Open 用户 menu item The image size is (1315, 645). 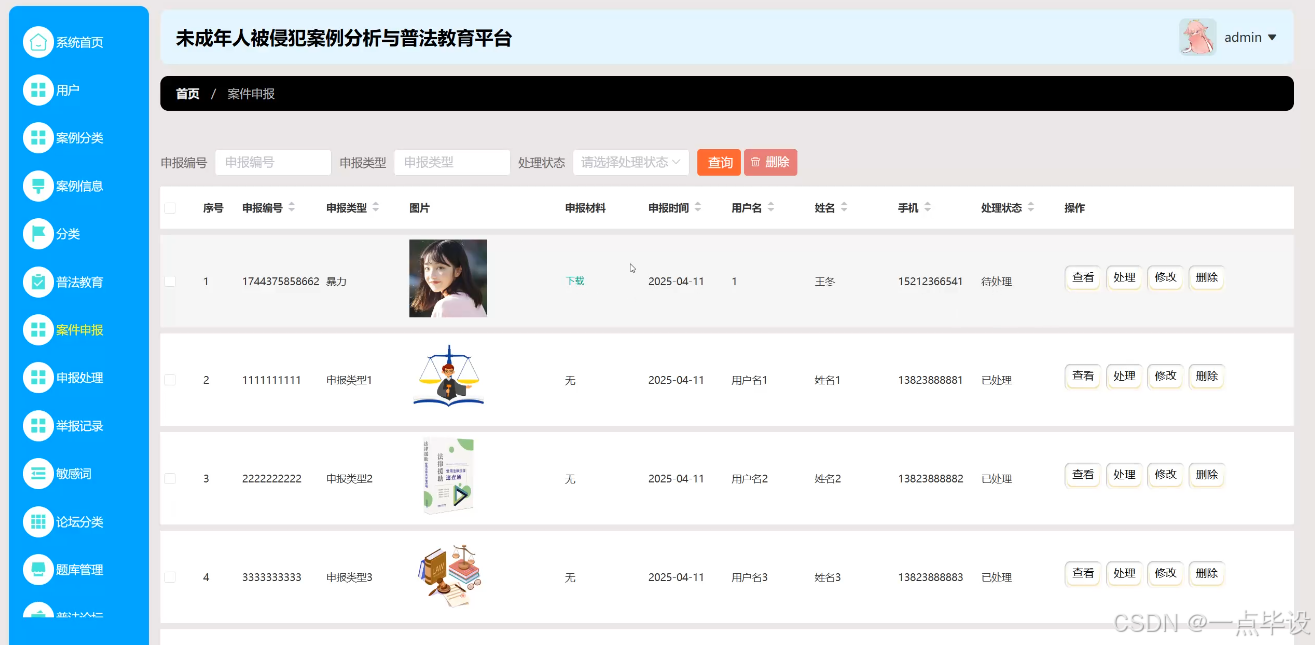tap(68, 90)
